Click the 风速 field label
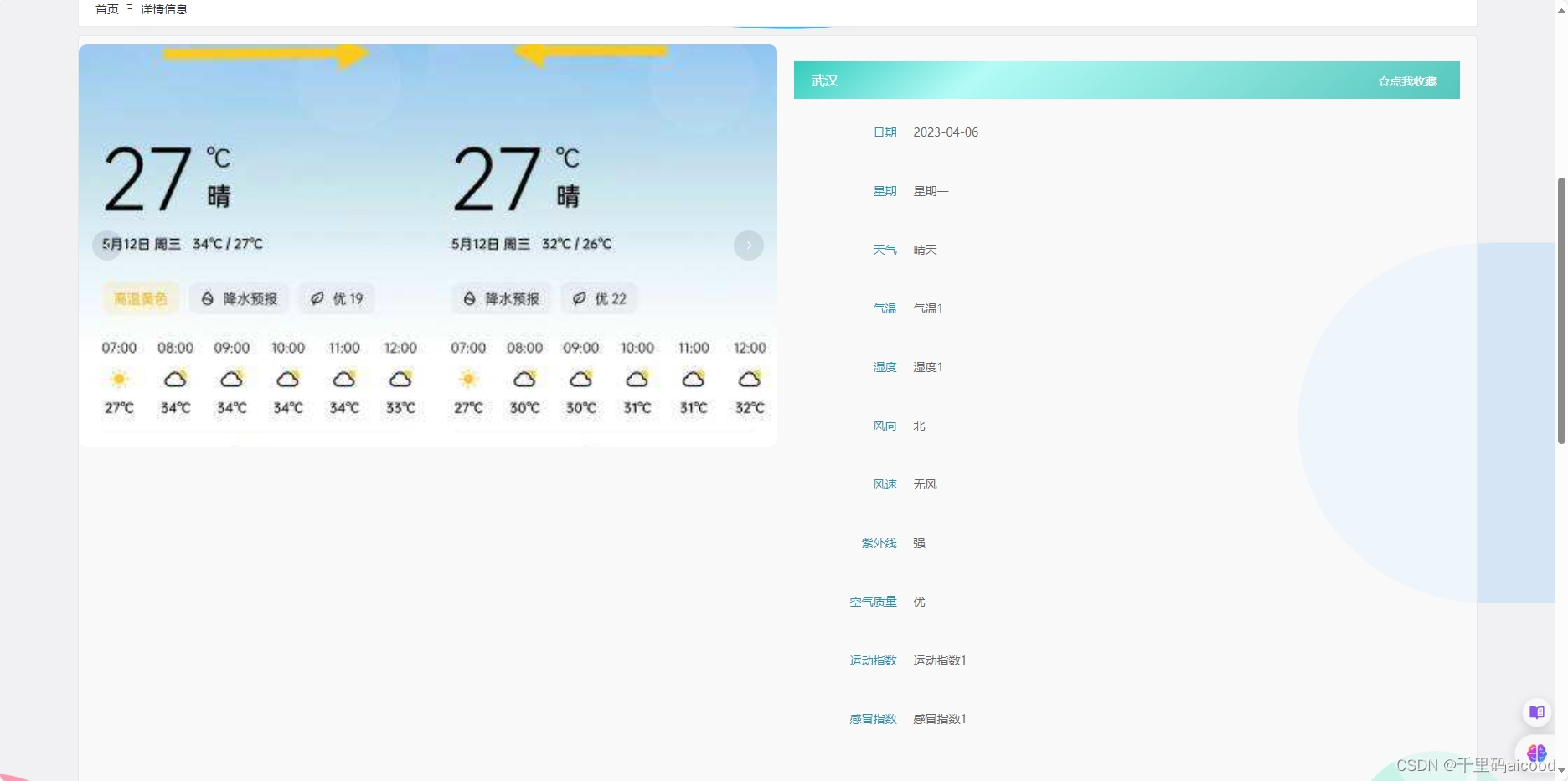The width and height of the screenshot is (1568, 781). (x=885, y=484)
